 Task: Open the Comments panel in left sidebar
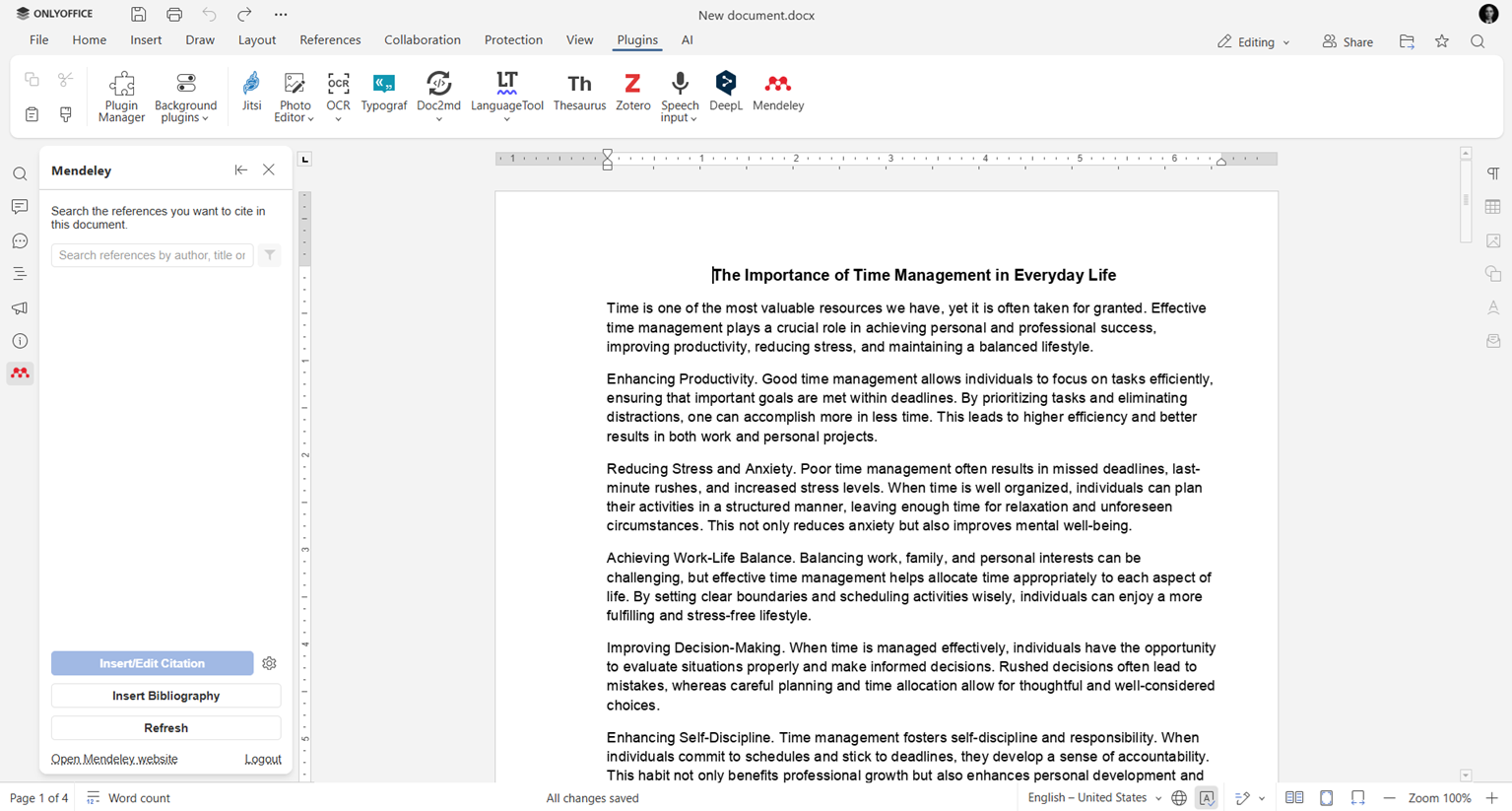tap(20, 207)
